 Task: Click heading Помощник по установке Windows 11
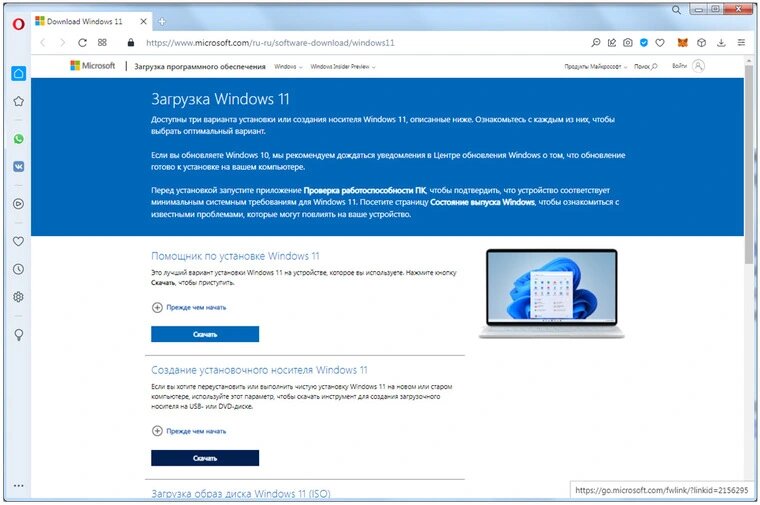coord(235,256)
